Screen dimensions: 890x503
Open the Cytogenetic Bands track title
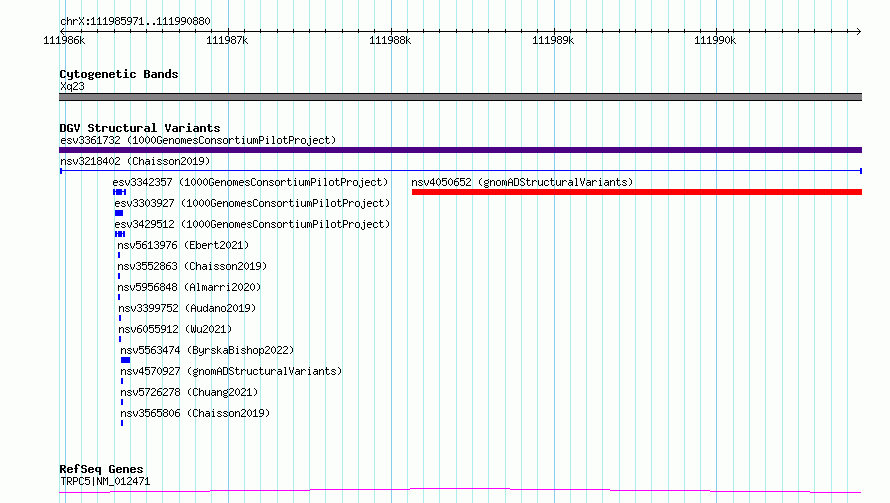tap(119, 74)
